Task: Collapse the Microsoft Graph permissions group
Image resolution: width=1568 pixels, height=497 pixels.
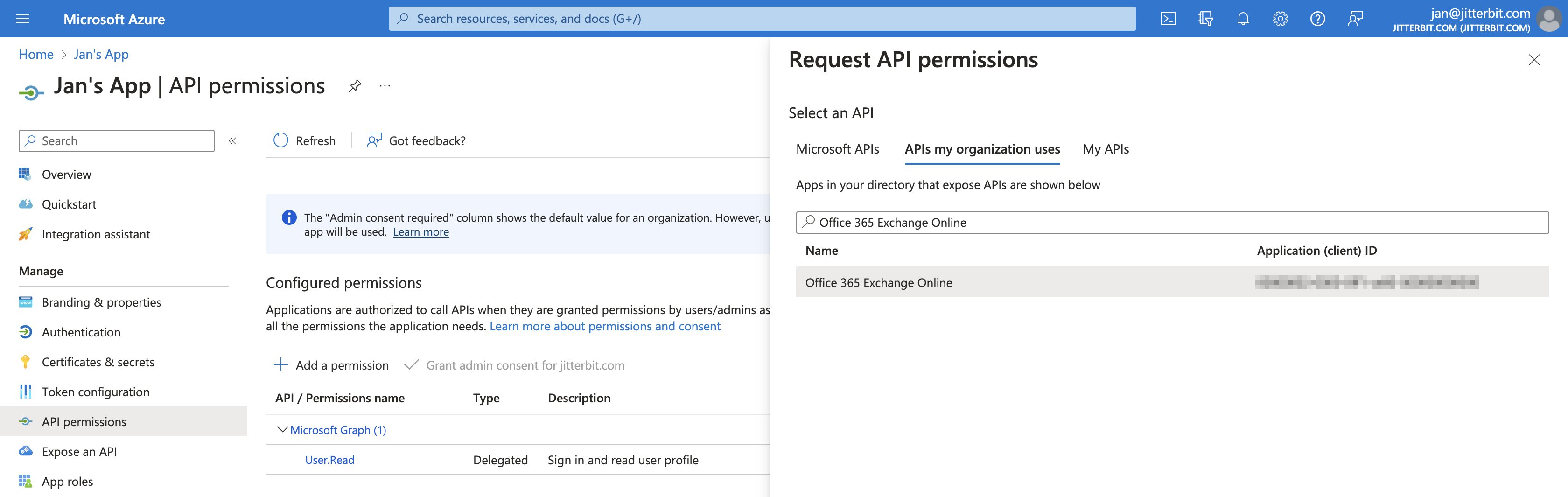Action: coord(282,430)
